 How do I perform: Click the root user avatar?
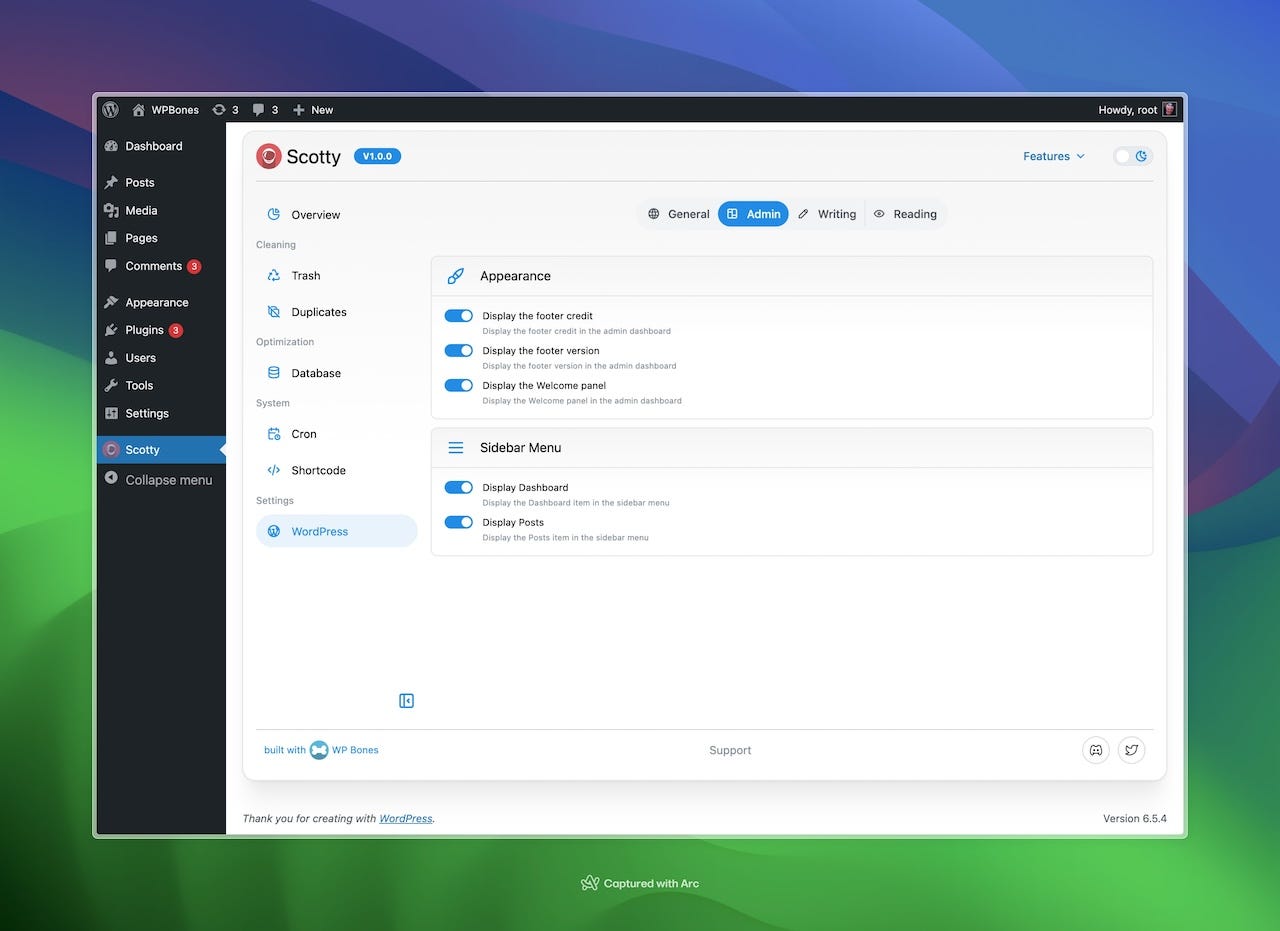1169,109
